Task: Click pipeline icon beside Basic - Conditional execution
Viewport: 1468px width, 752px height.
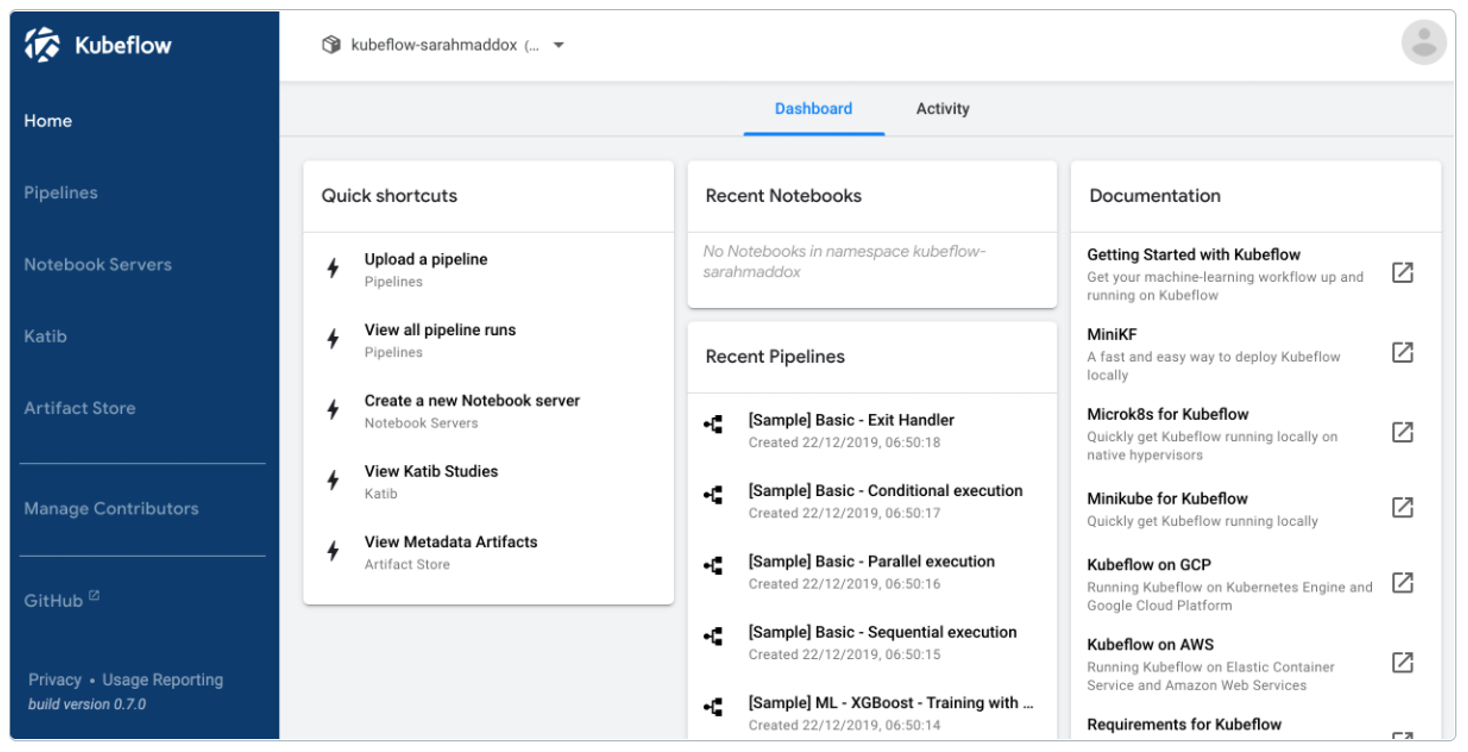Action: tap(713, 495)
